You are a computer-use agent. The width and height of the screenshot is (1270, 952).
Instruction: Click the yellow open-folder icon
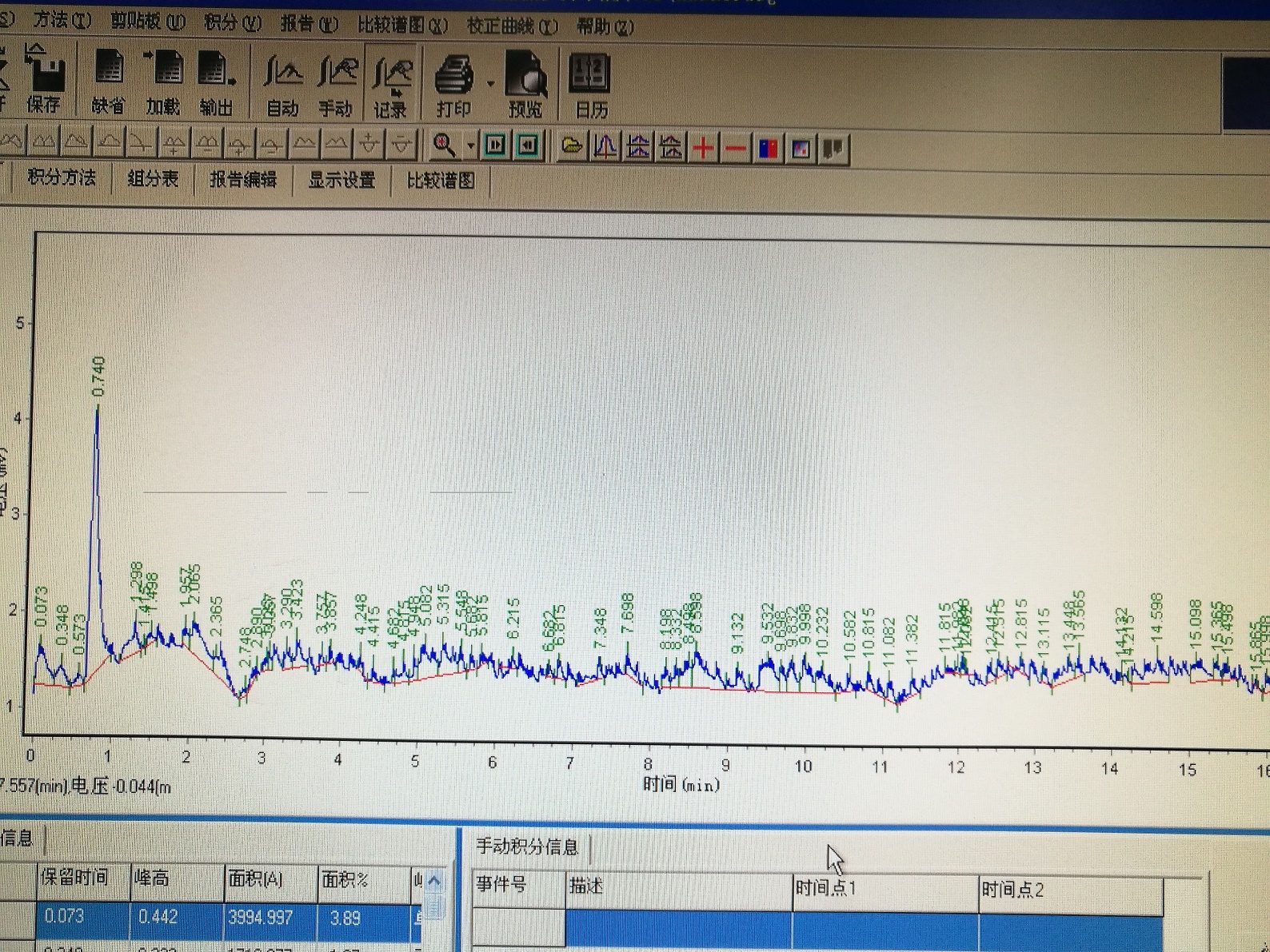coord(571,146)
